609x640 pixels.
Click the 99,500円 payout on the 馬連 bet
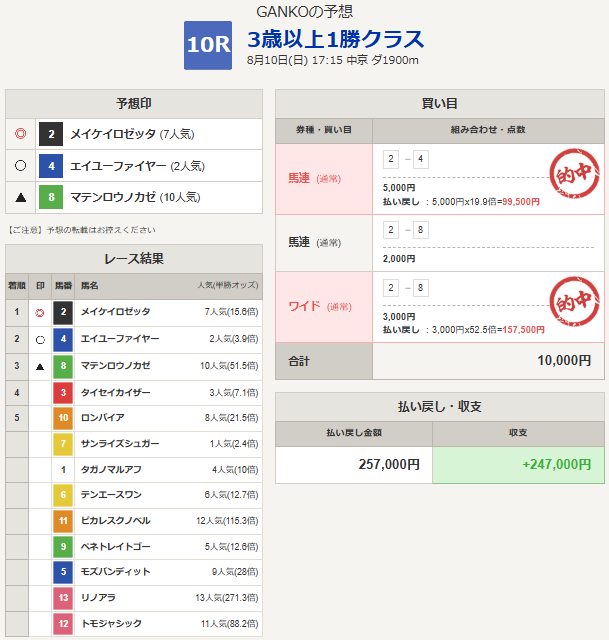pos(521,202)
